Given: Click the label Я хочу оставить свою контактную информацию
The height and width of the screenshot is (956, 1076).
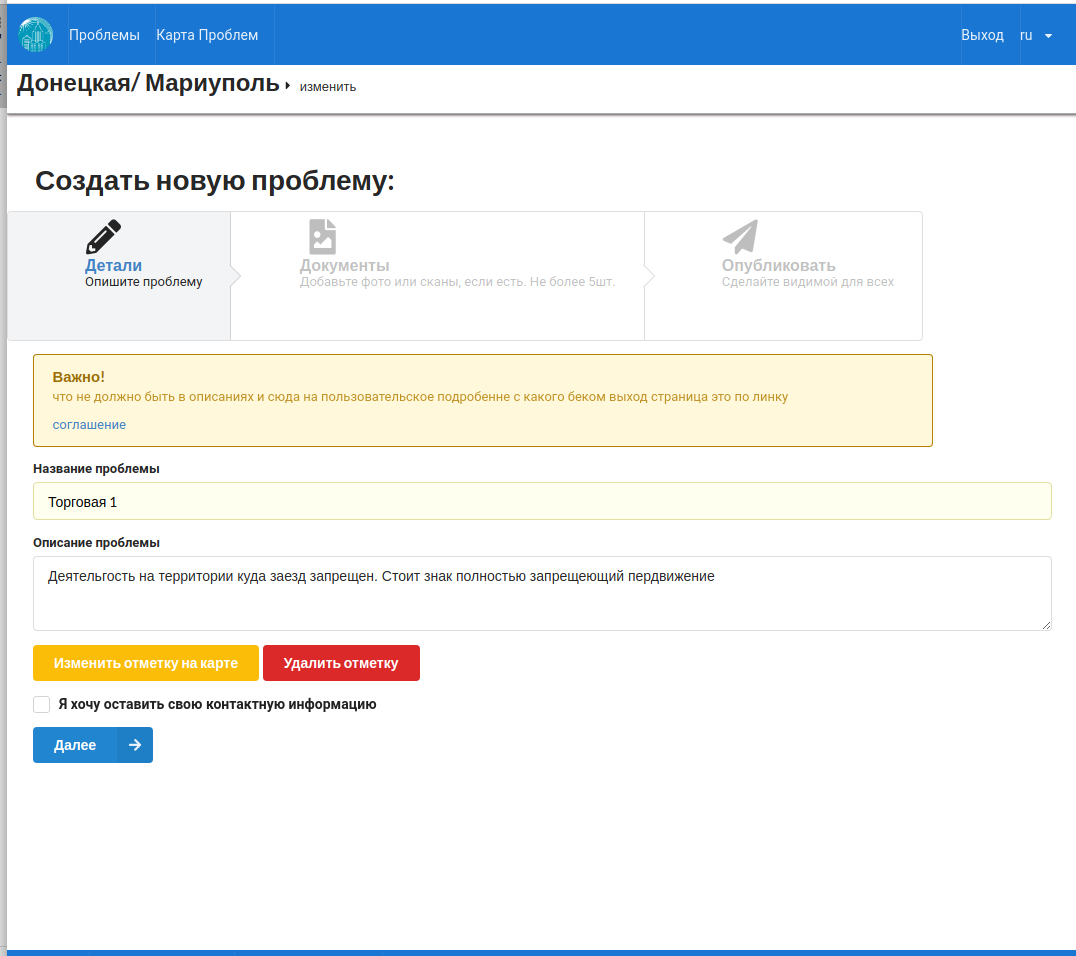Looking at the screenshot, I should (x=217, y=704).
